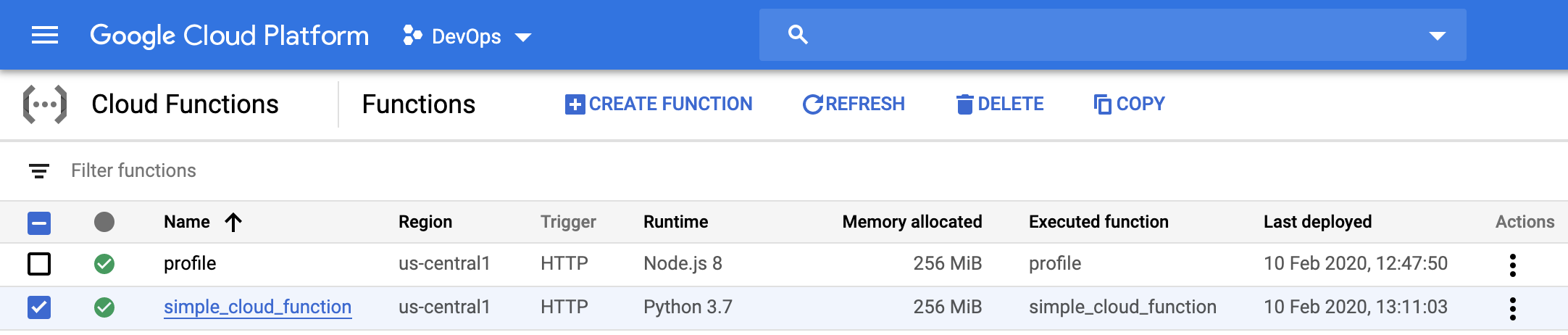Click the Actions column header
1568x335 pixels.
(x=1525, y=222)
